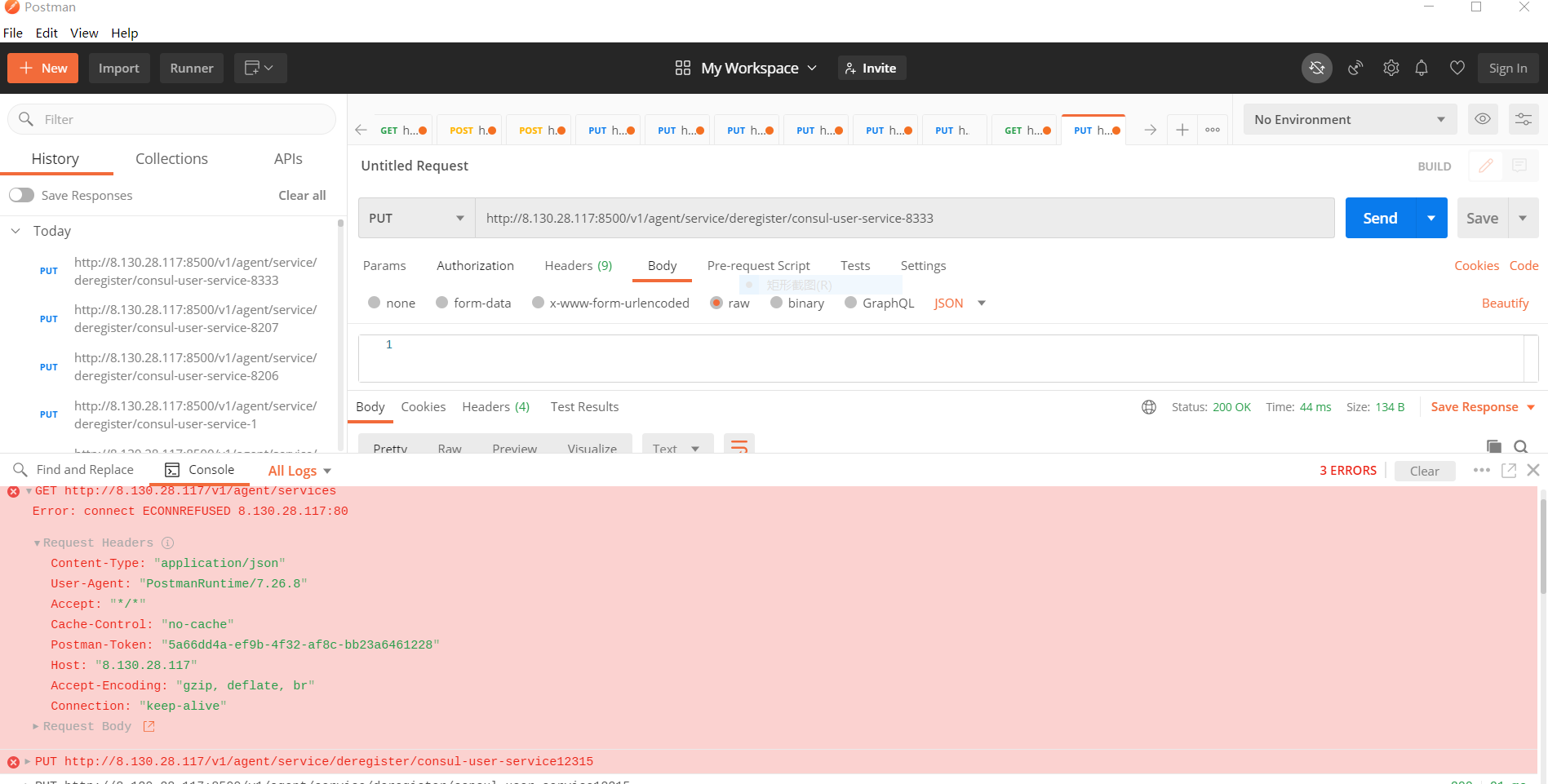Screen dimensions: 1548x784
Task: Pop out console into a new window
Action: [1509, 471]
